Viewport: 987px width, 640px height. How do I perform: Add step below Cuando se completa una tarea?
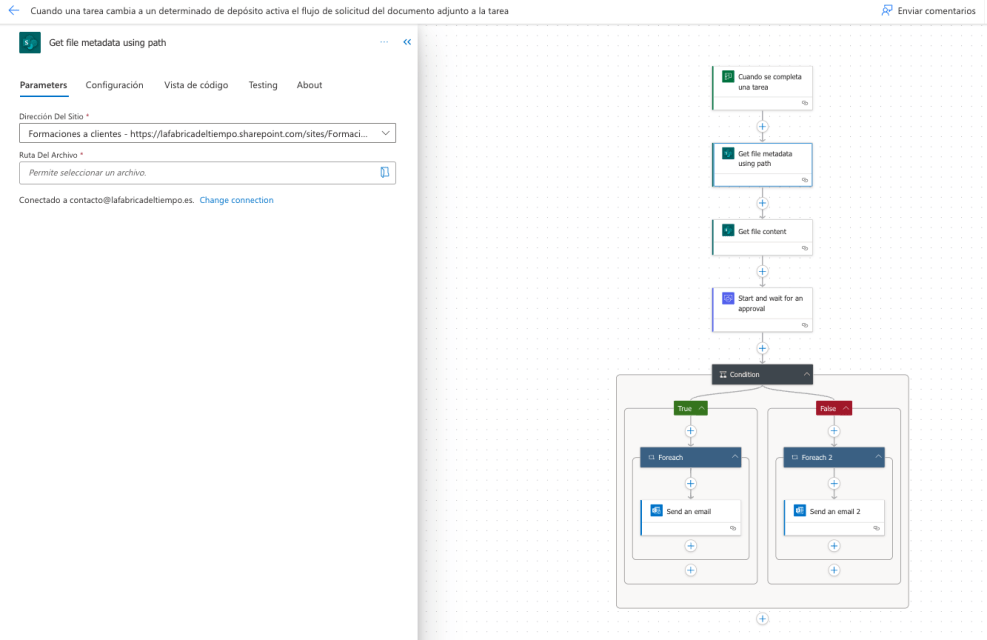[762, 126]
